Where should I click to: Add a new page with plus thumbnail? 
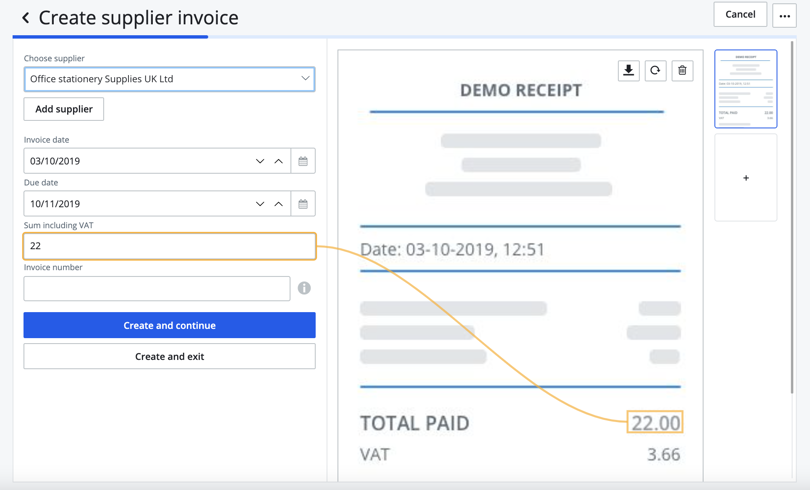click(745, 178)
